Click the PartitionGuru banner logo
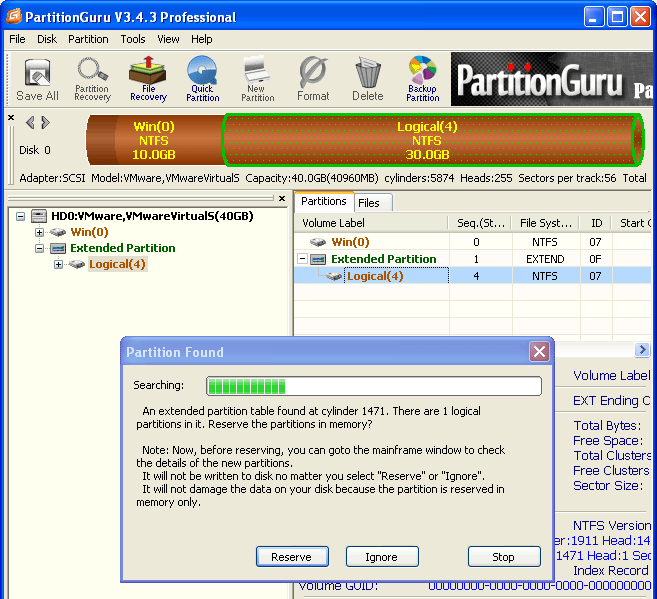Viewport: 657px width, 599px height. (551, 80)
